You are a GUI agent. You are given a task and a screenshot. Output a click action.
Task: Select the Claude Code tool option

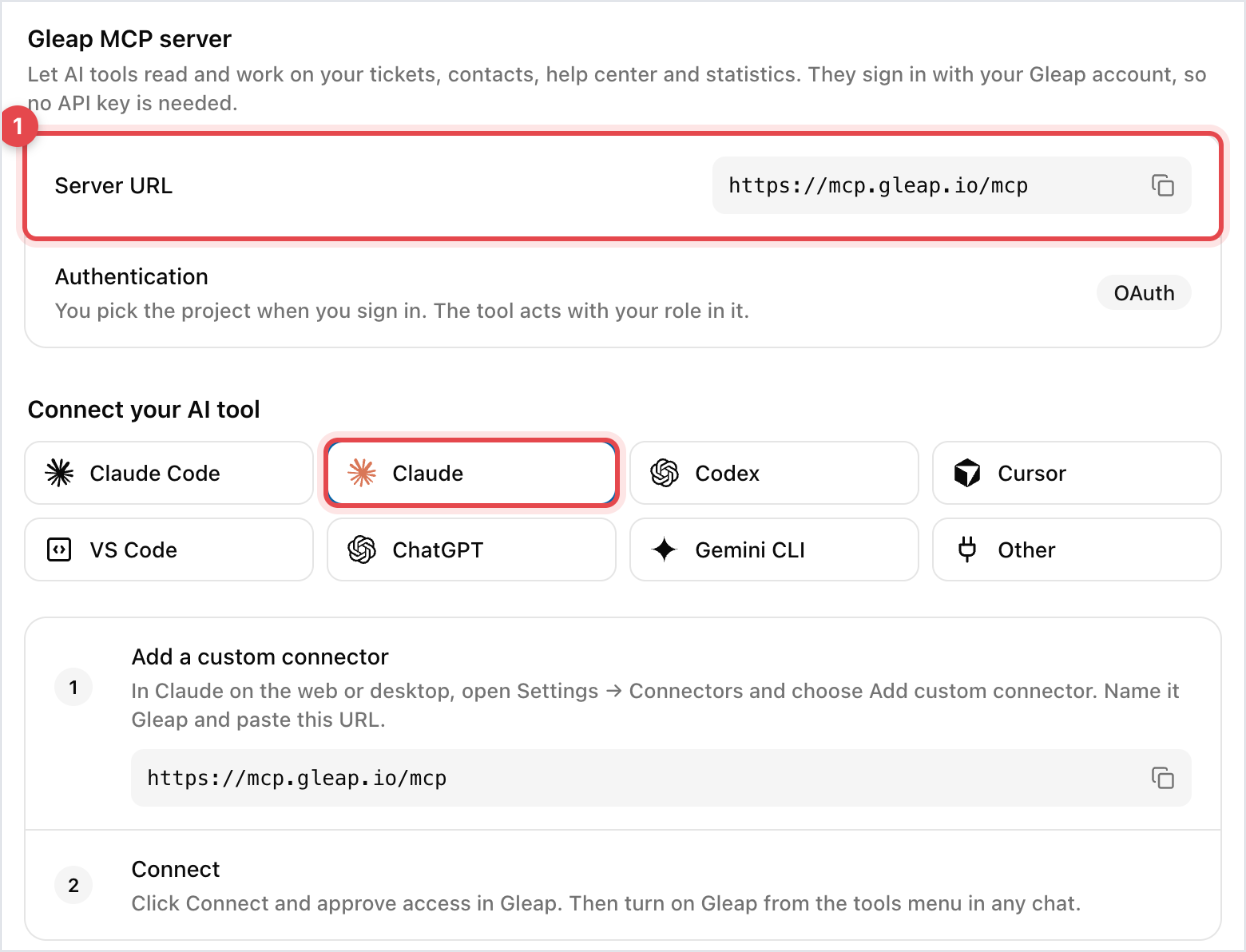(x=169, y=473)
